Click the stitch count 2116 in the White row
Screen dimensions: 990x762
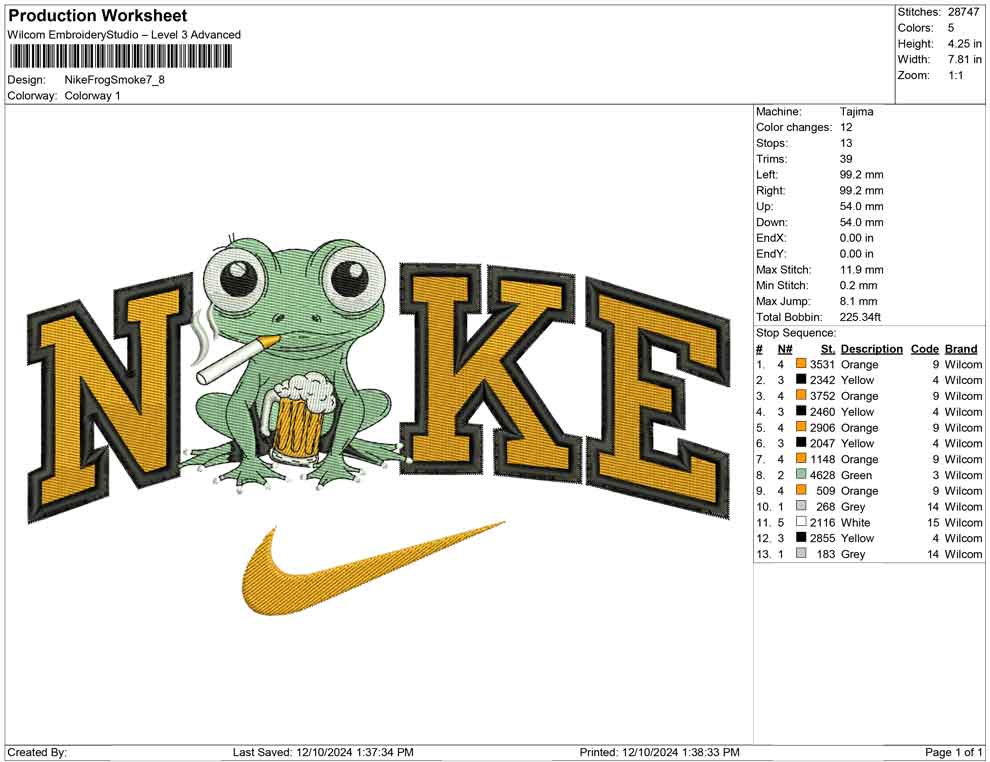point(822,522)
